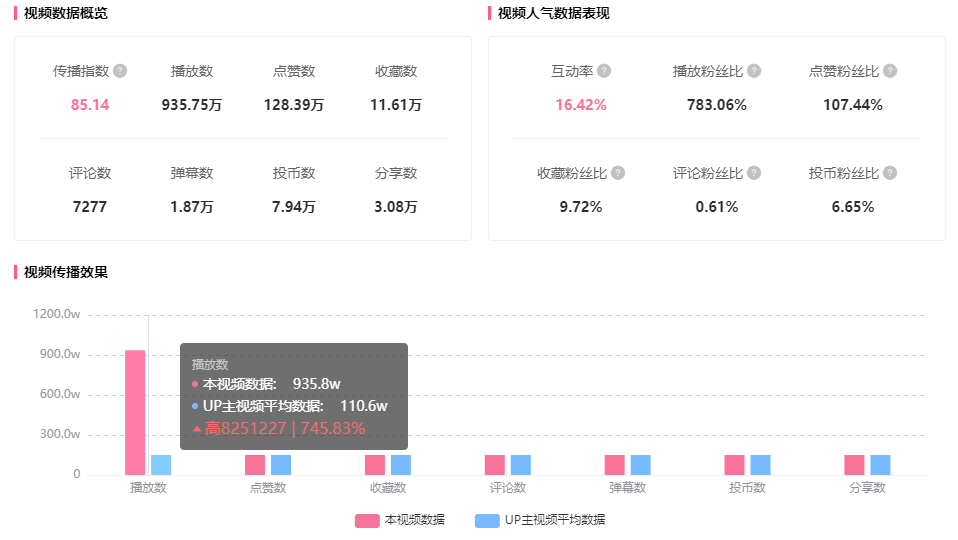Screen dimensions: 958x540
Task: Hide the UP主视频平均数据 legend series
Action: [x=540, y=520]
